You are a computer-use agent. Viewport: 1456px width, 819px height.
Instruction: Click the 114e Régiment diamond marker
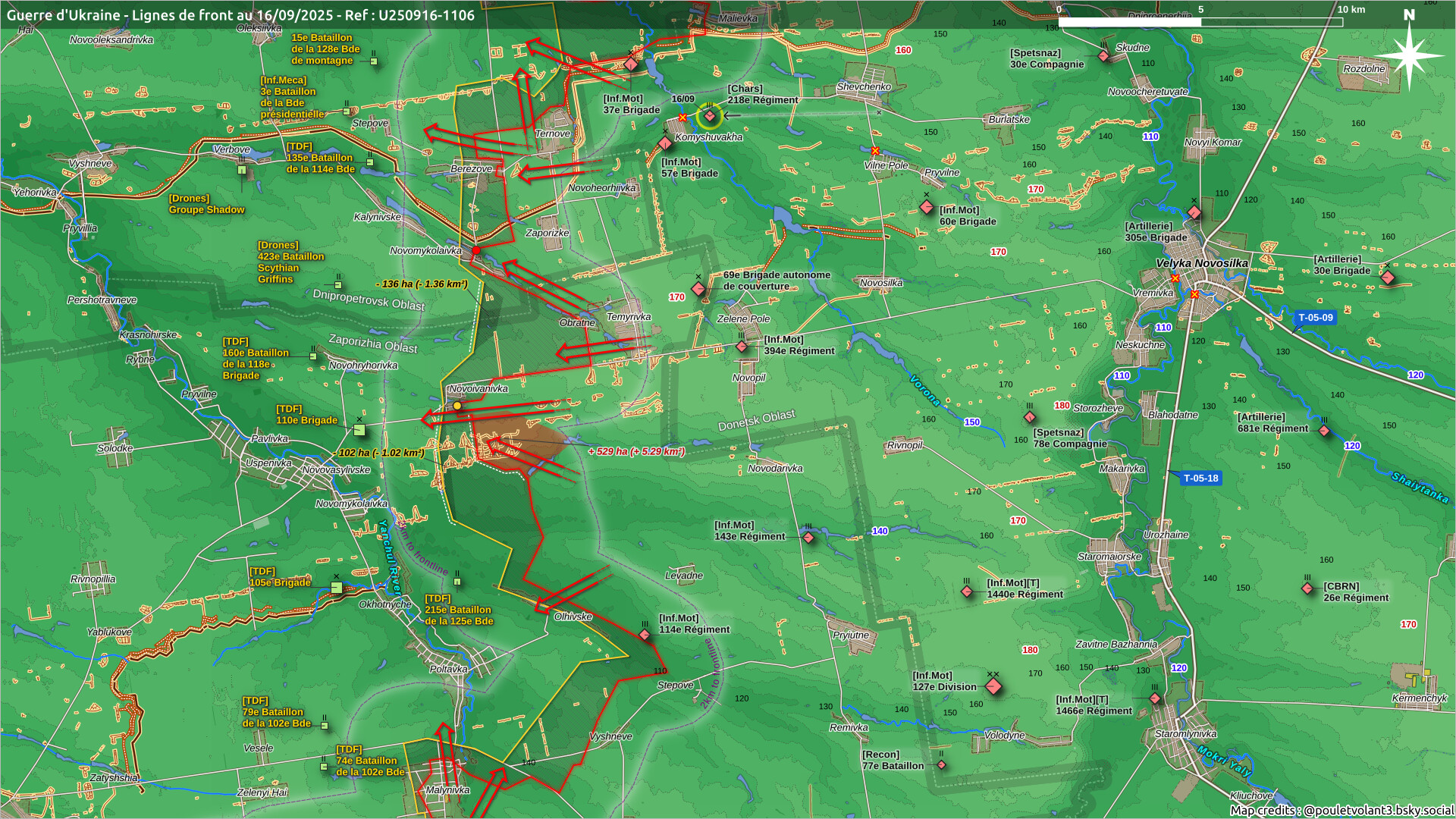point(645,635)
